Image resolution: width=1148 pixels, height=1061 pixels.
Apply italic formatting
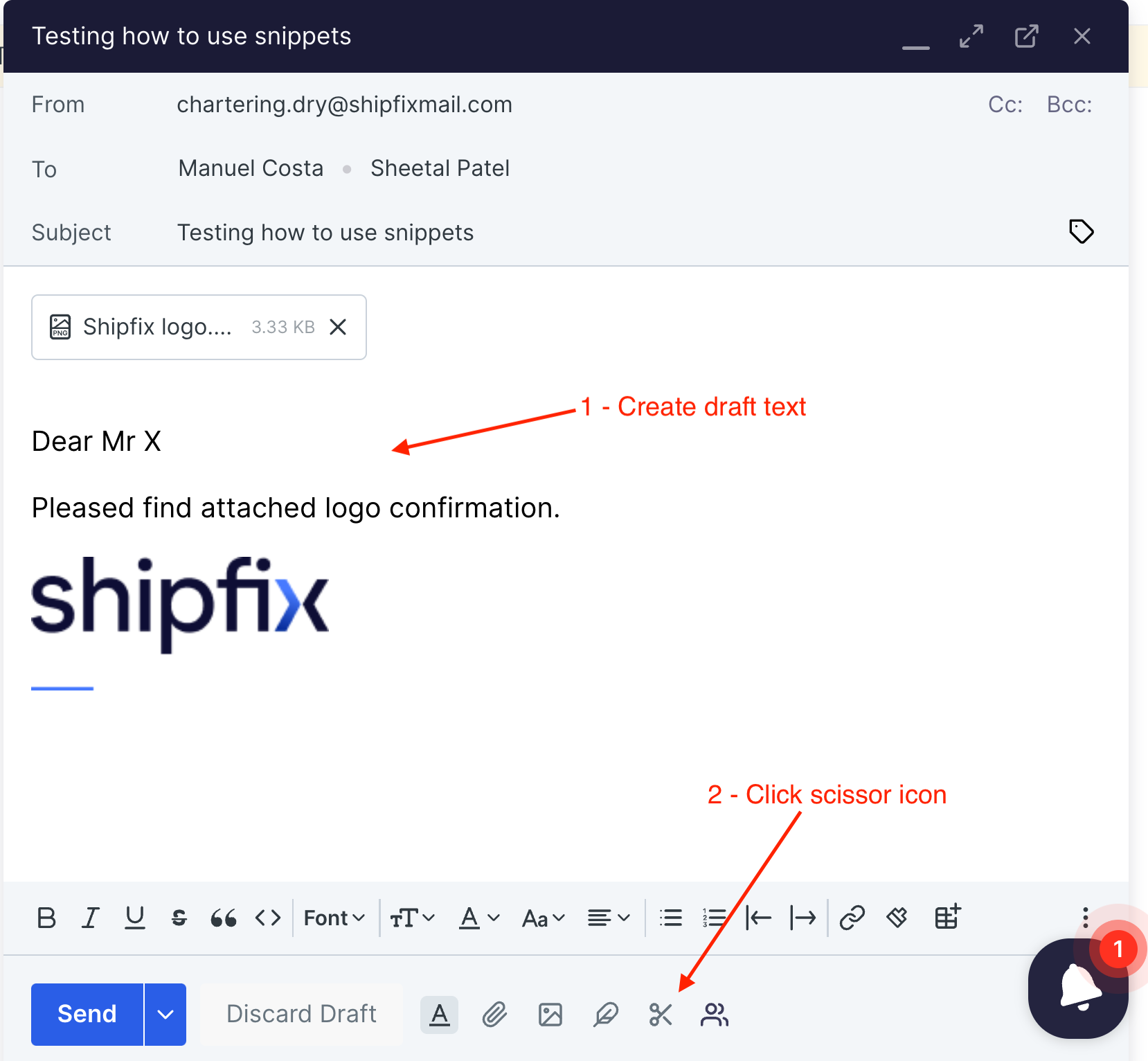pyautogui.click(x=91, y=918)
